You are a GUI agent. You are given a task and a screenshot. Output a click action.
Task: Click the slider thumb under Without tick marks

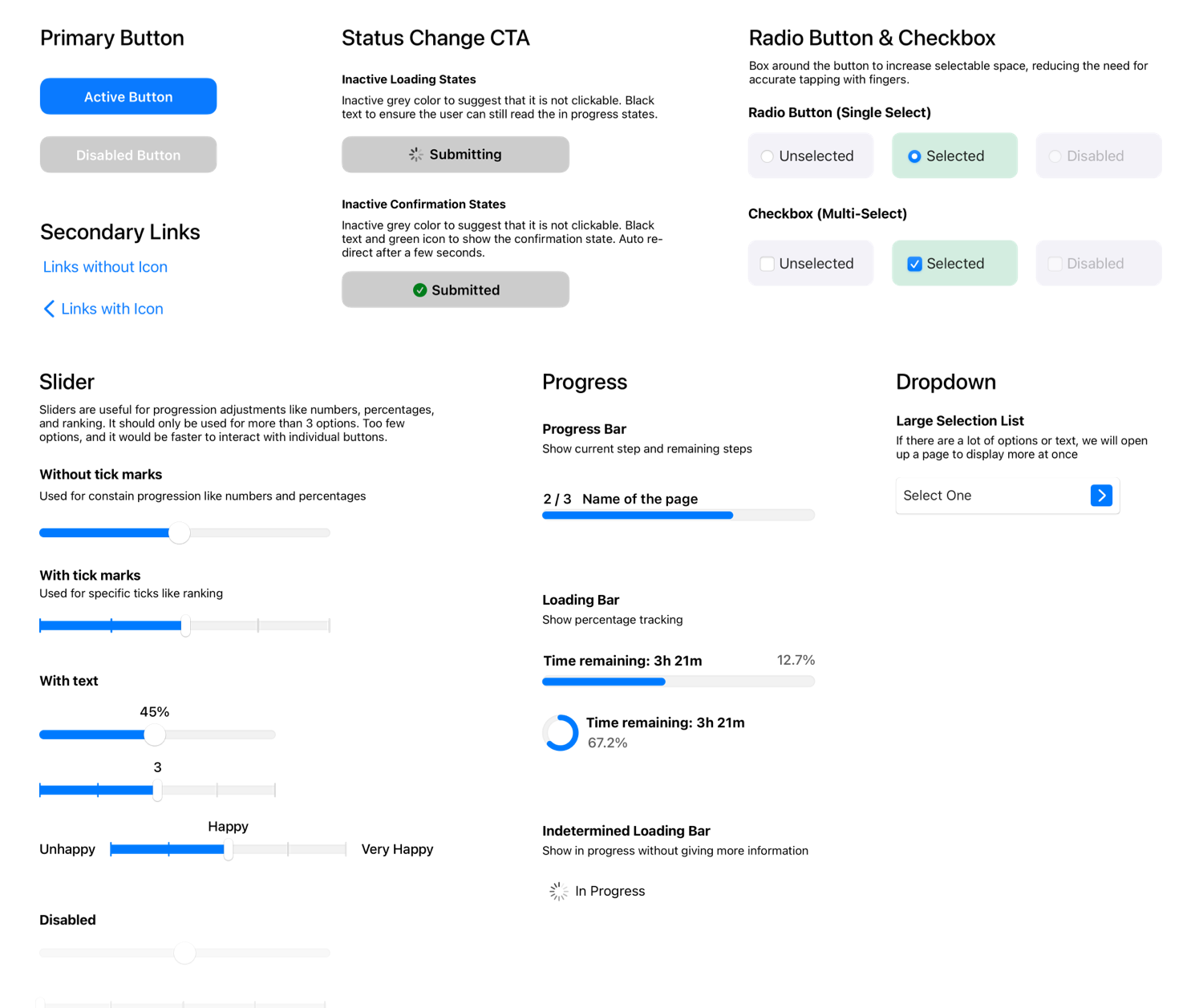click(179, 532)
